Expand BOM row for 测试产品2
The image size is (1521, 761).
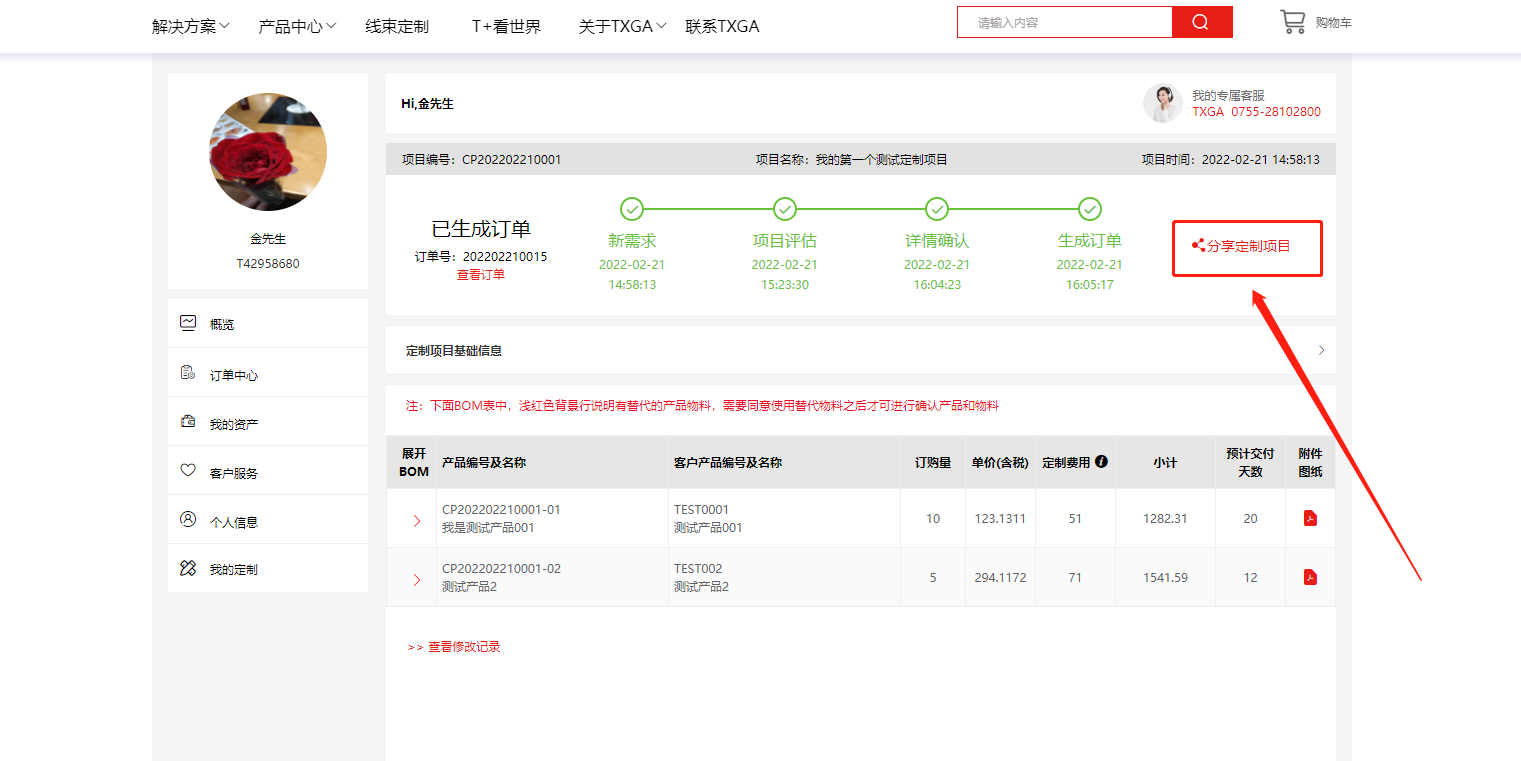[x=417, y=579]
